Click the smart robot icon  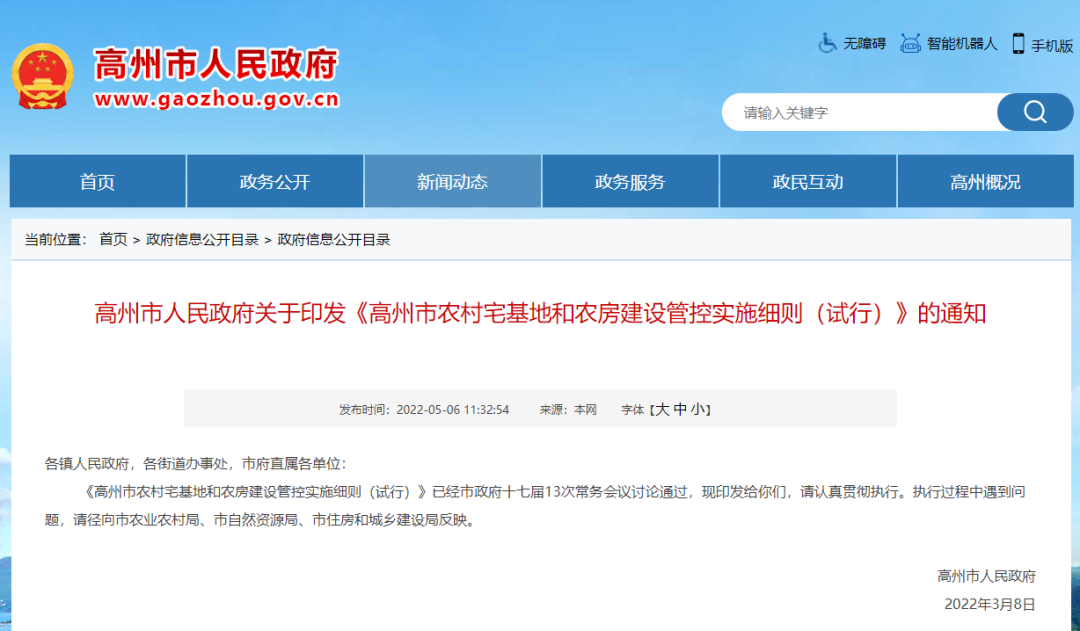click(910, 43)
